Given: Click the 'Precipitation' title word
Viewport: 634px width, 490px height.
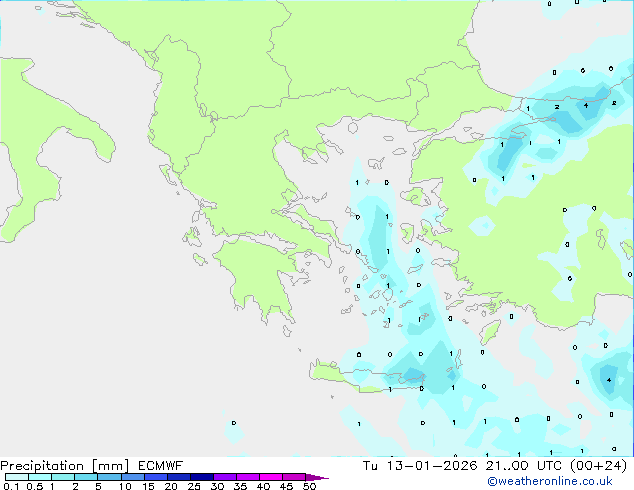Looking at the screenshot, I should (x=42, y=466).
